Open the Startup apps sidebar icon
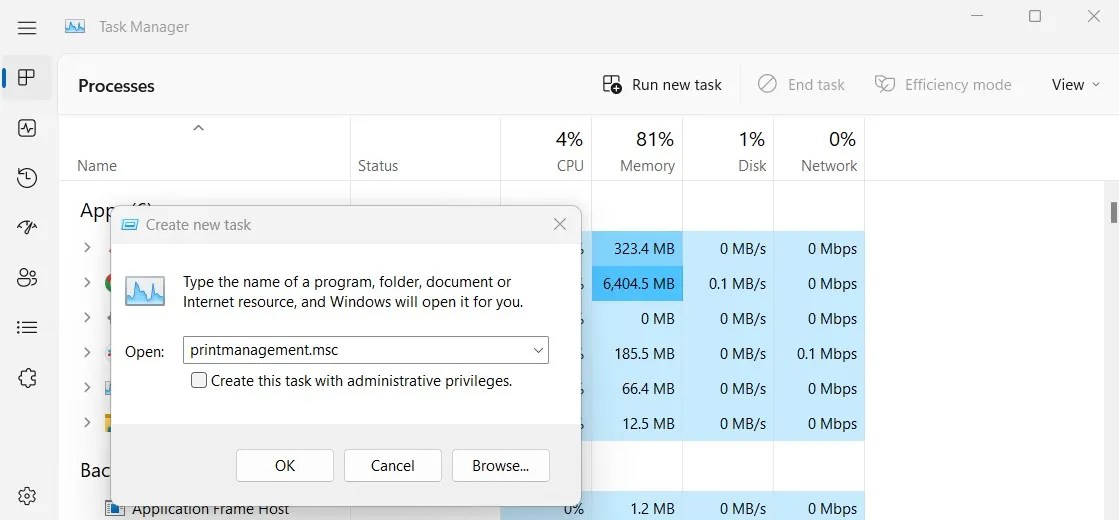Viewport: 1119px width, 520px height. (x=27, y=228)
